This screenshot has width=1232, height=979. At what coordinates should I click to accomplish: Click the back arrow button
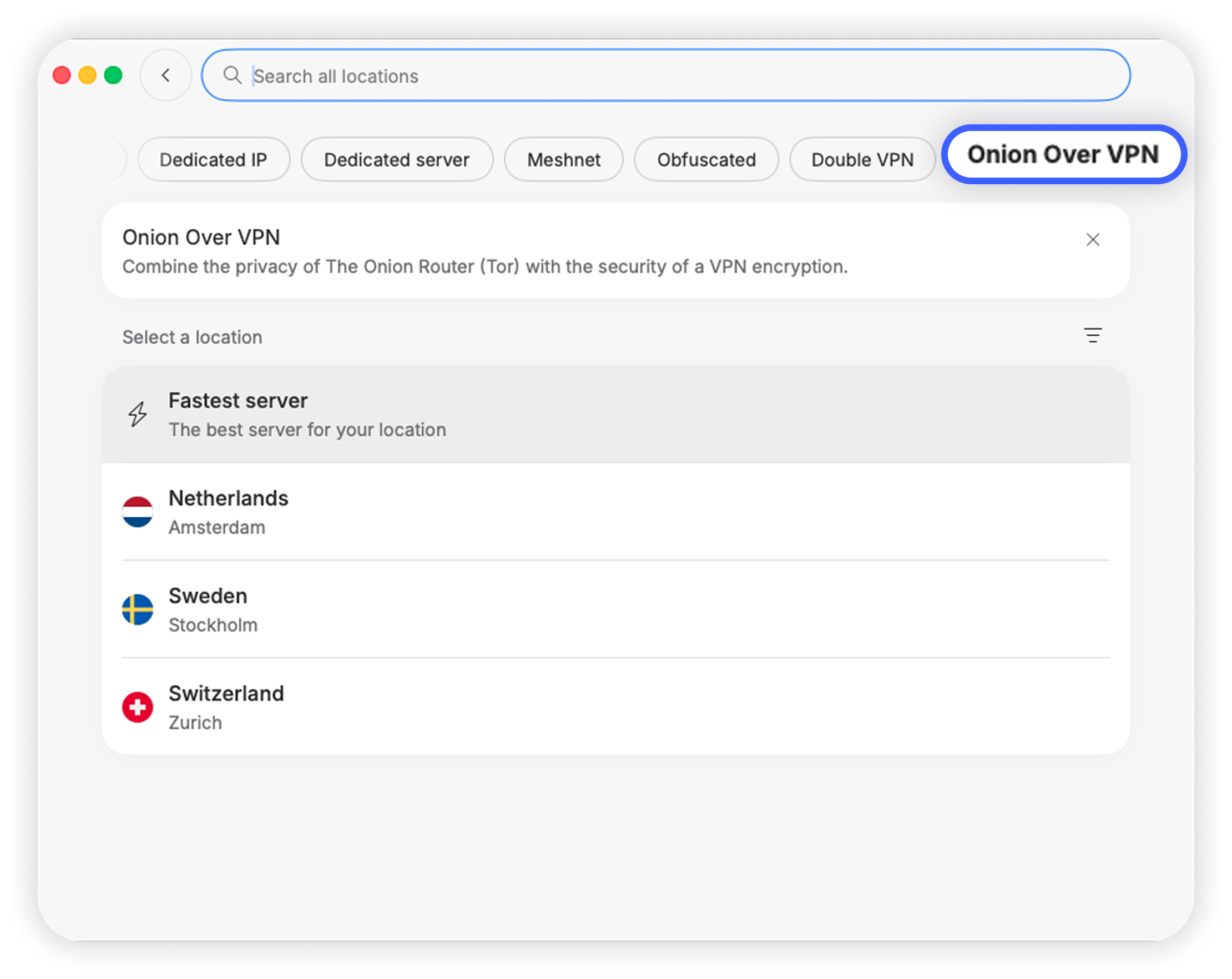pyautogui.click(x=166, y=75)
